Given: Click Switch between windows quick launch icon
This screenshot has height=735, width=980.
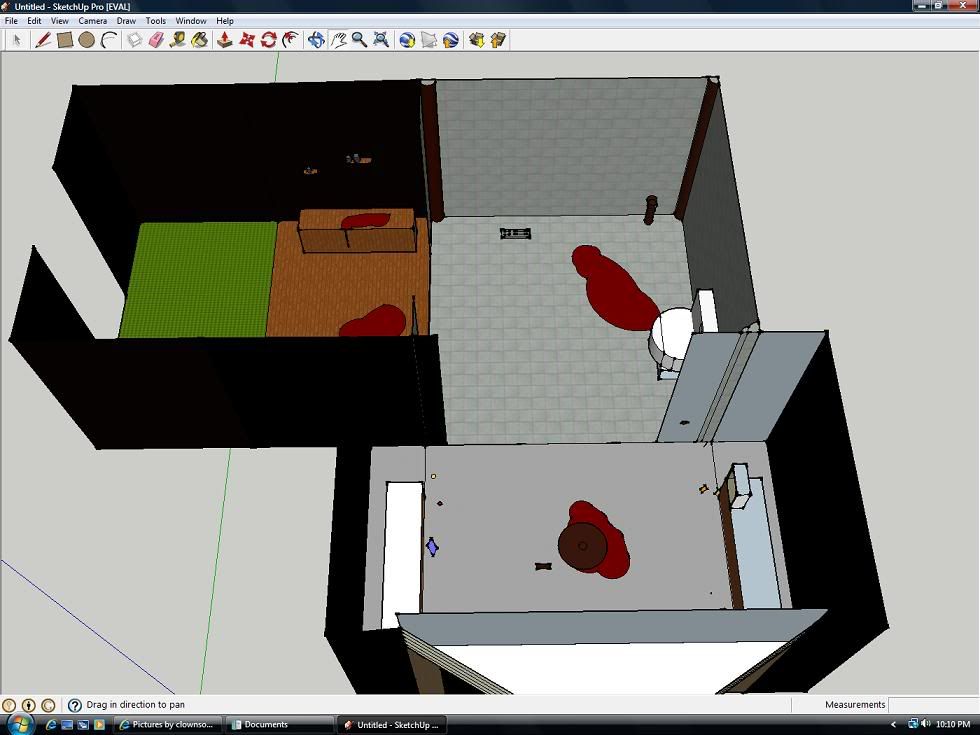Looking at the screenshot, I should pyautogui.click(x=83, y=725).
